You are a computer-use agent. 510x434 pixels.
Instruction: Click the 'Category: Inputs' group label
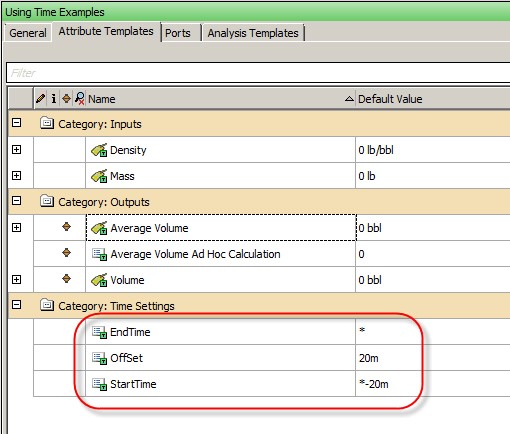[100, 124]
